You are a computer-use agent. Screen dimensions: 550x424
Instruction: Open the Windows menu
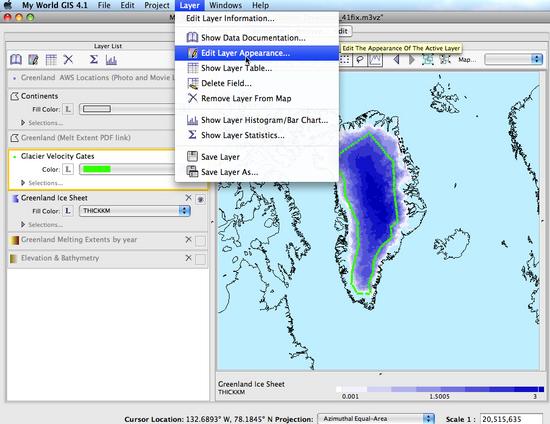point(225,5)
